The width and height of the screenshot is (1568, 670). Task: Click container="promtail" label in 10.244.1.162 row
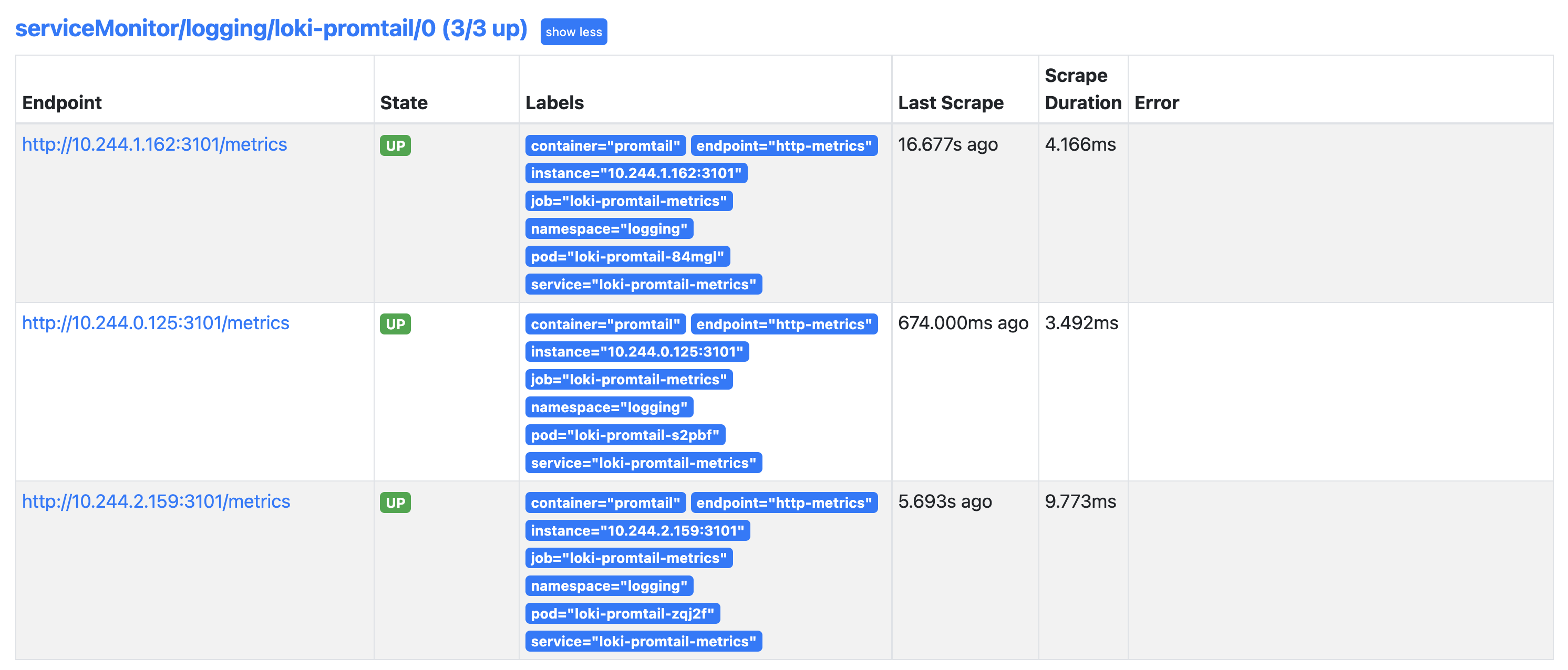tap(606, 146)
